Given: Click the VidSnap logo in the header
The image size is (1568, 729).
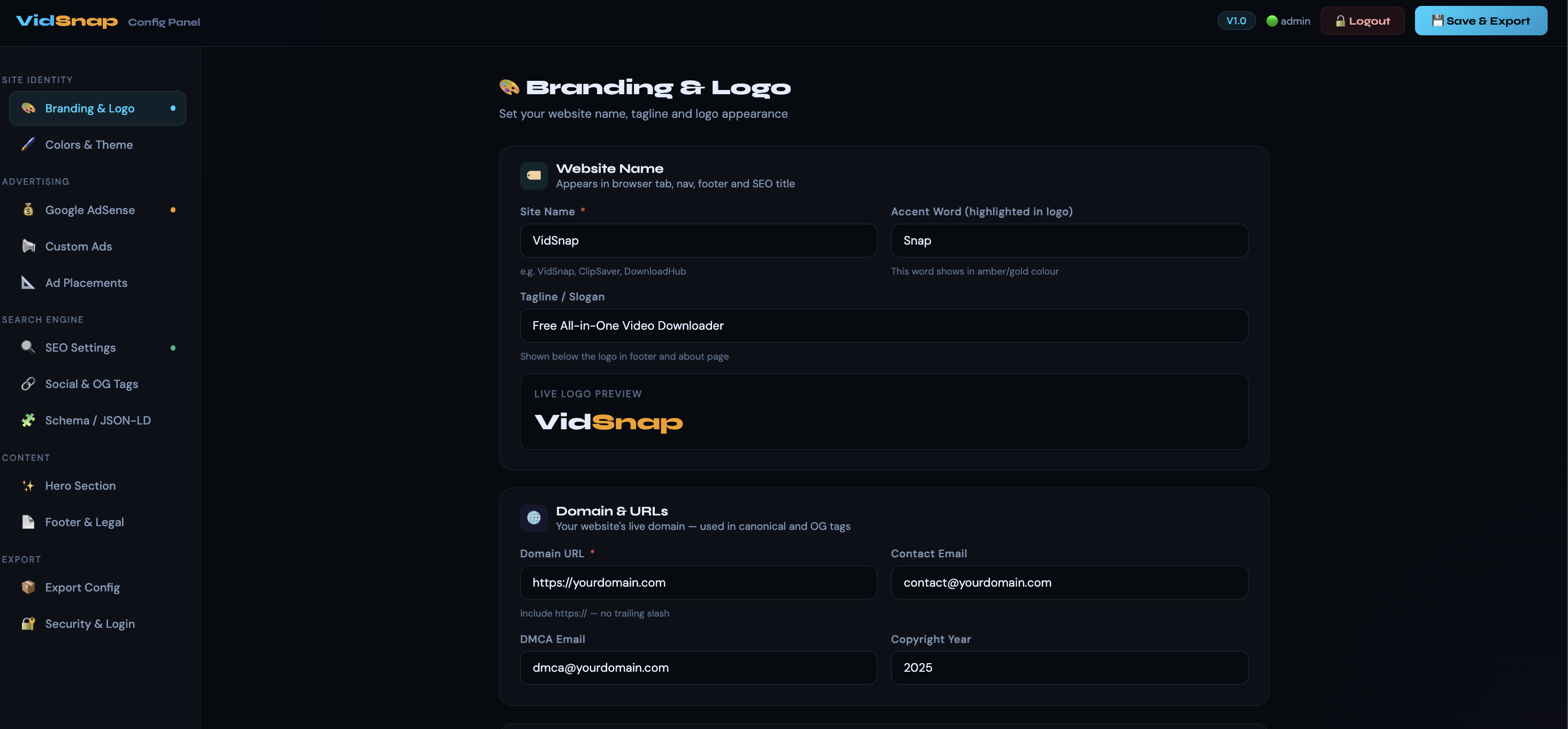Looking at the screenshot, I should click(x=67, y=21).
